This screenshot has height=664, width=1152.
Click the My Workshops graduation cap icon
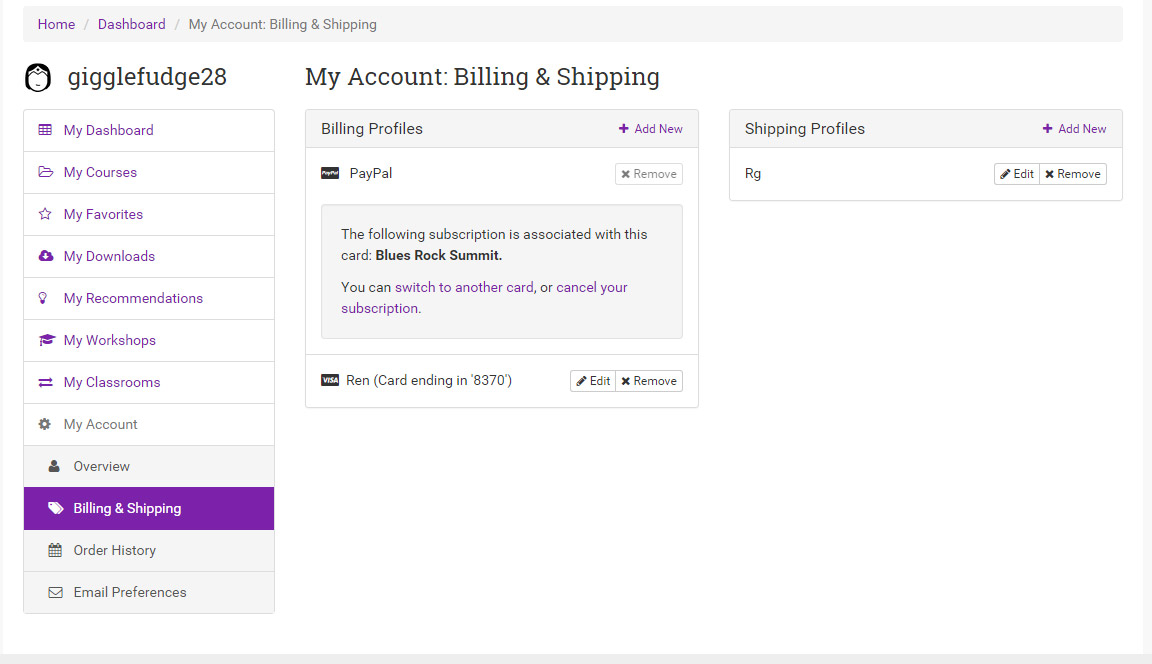(x=45, y=340)
